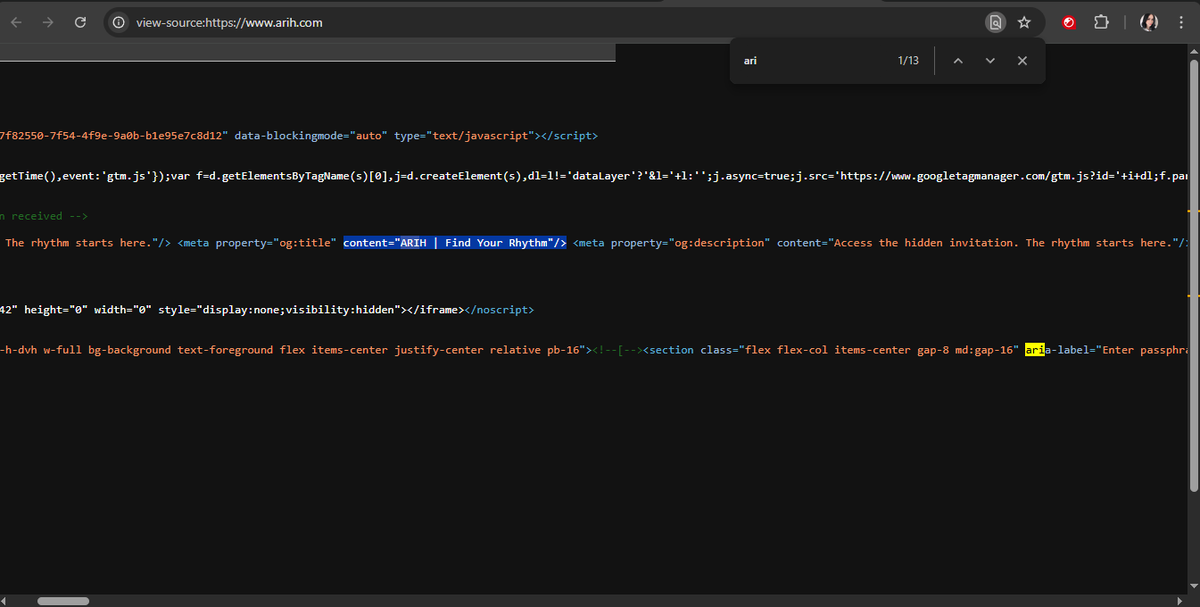1200x607 pixels.
Task: Click the 'Enter passphra' label text
Action: click(1146, 350)
